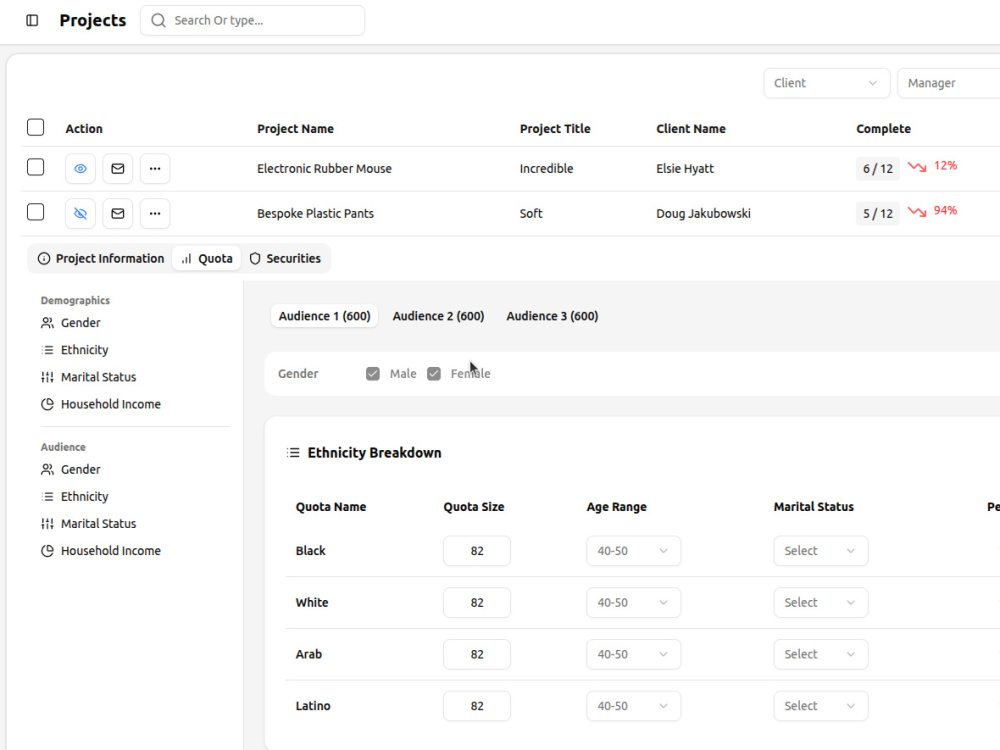The width and height of the screenshot is (1000, 750).
Task: Open mail for Electronic Rubber Mouse
Action: click(x=117, y=168)
